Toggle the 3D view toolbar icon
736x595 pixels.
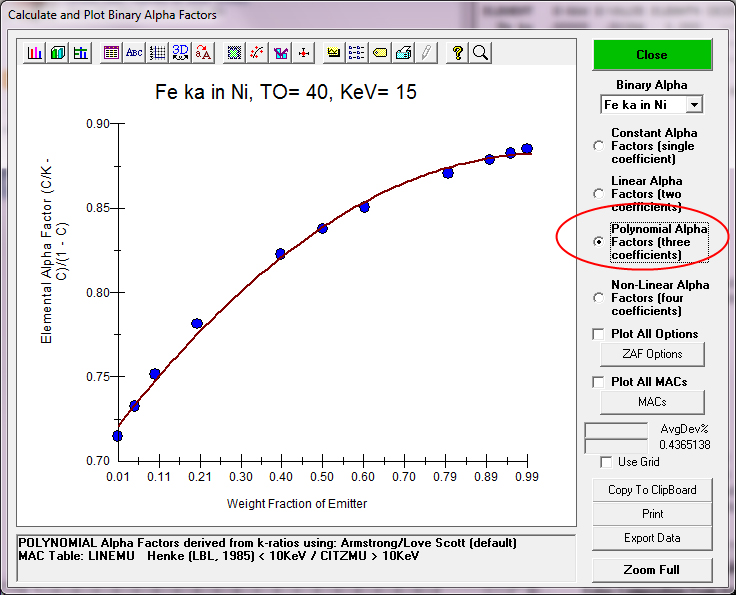coord(181,53)
